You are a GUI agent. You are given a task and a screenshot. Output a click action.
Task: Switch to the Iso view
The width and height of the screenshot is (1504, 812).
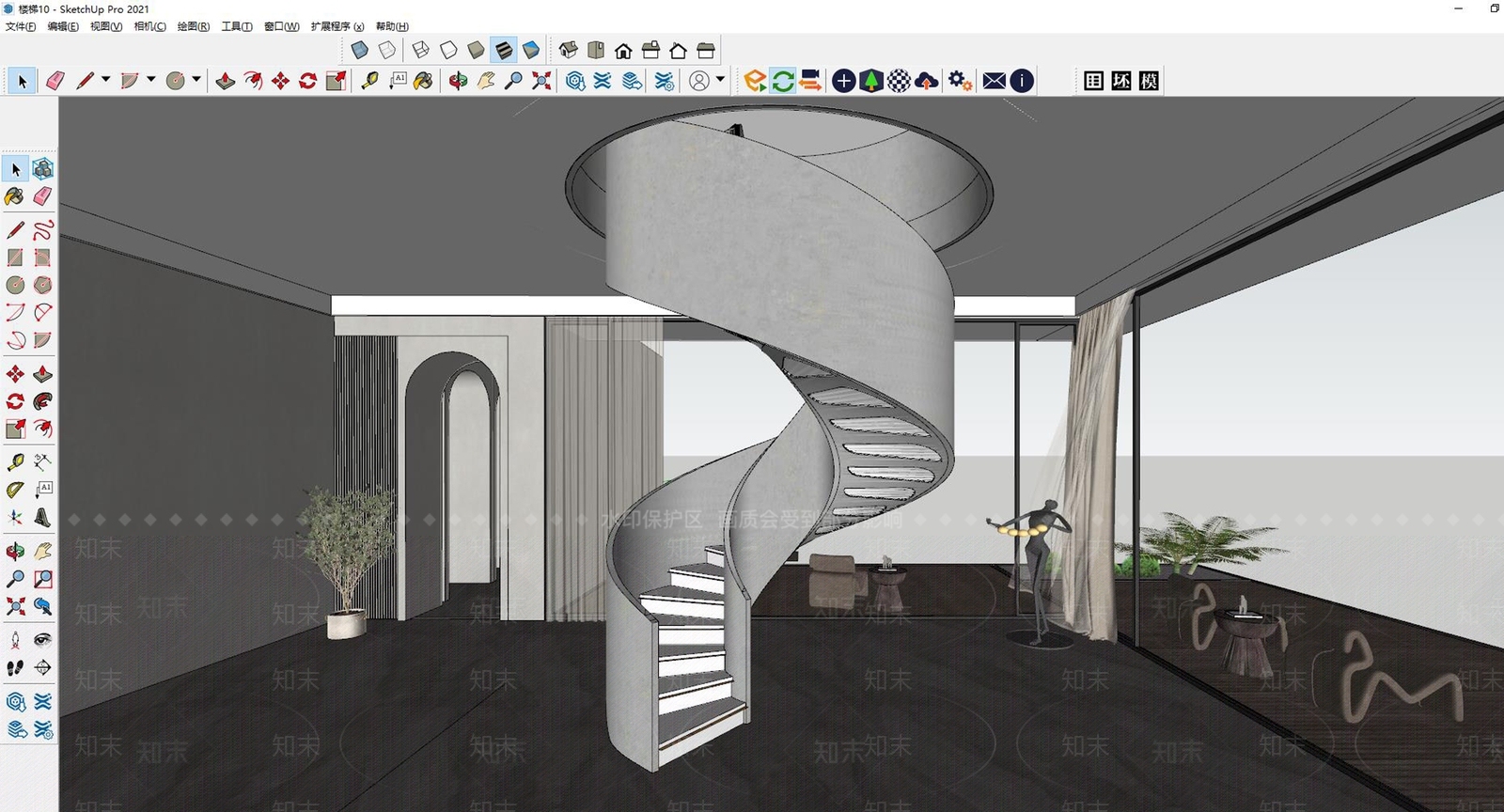click(568, 50)
